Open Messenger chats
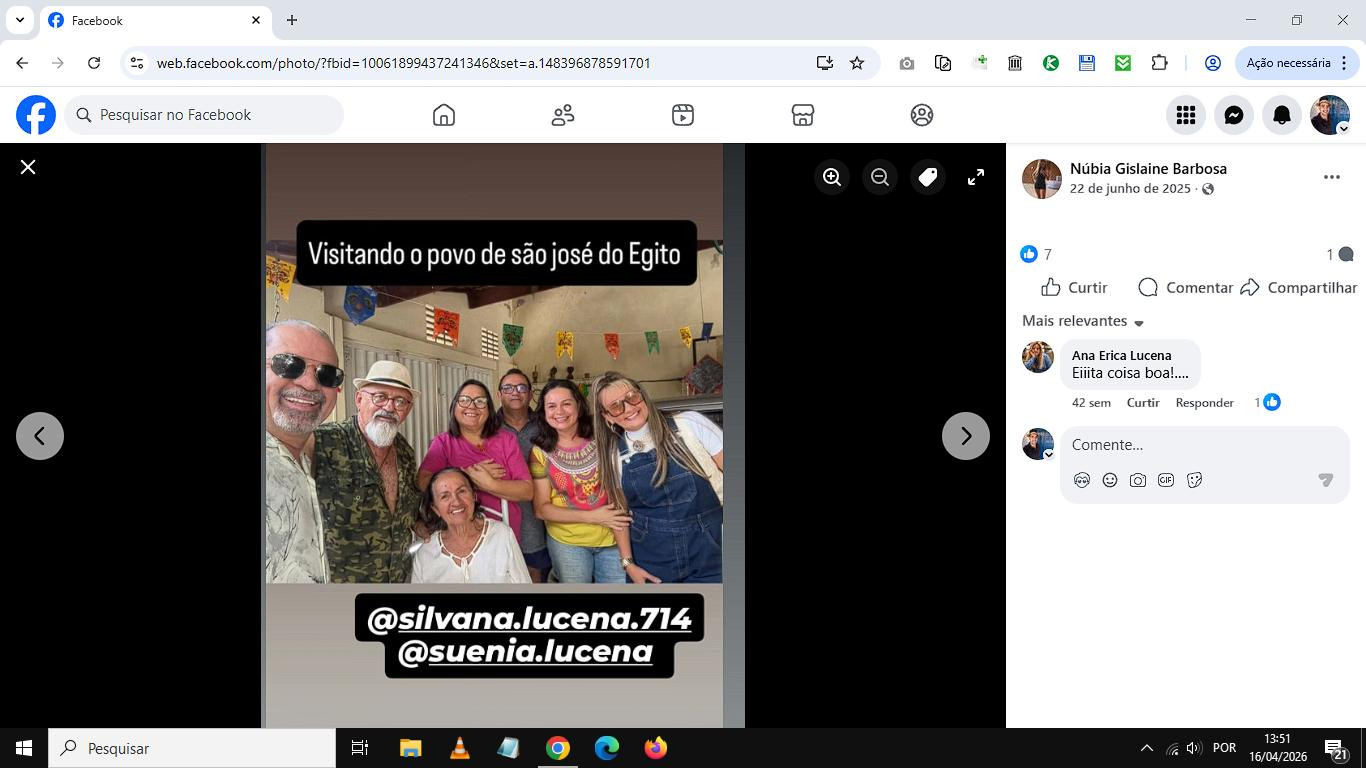The image size is (1366, 768). pyautogui.click(x=1234, y=115)
